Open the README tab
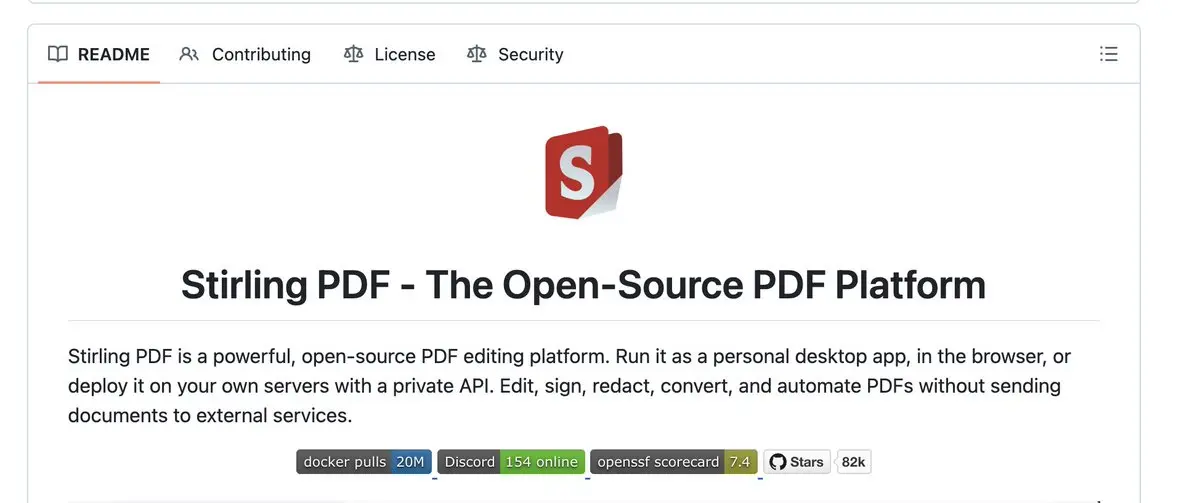This screenshot has width=1200, height=503. pyautogui.click(x=99, y=54)
